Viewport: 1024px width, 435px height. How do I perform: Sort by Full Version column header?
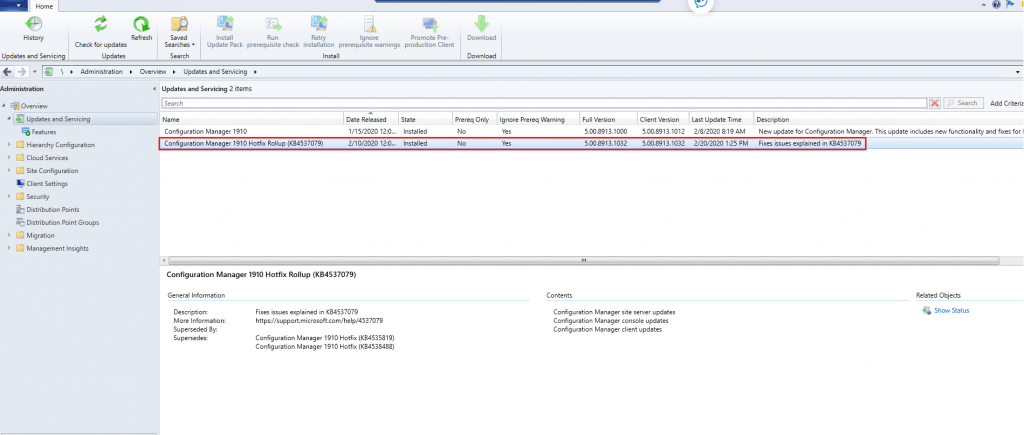click(608, 120)
